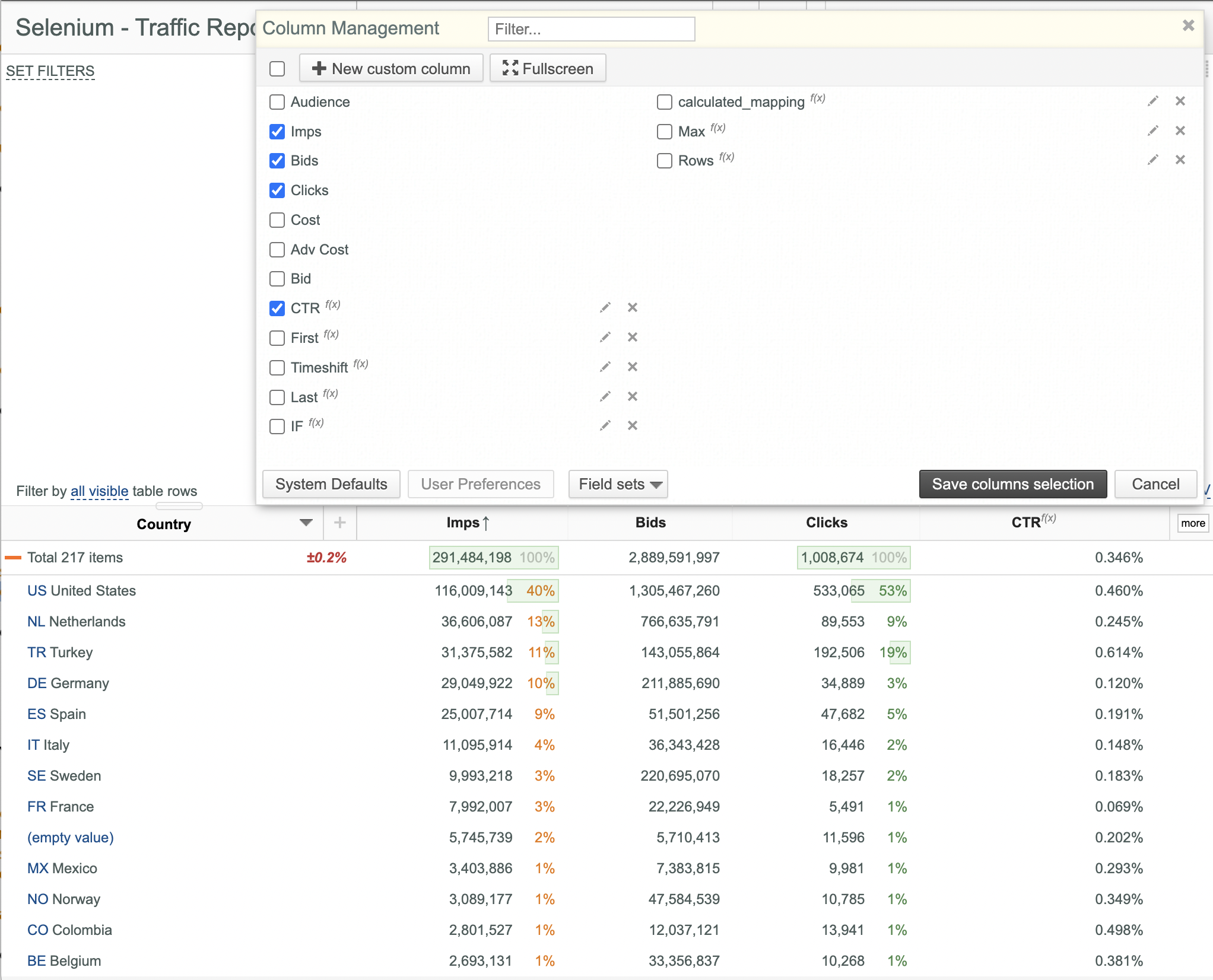Delete the IF formula column
The height and width of the screenshot is (980, 1213).
click(633, 425)
